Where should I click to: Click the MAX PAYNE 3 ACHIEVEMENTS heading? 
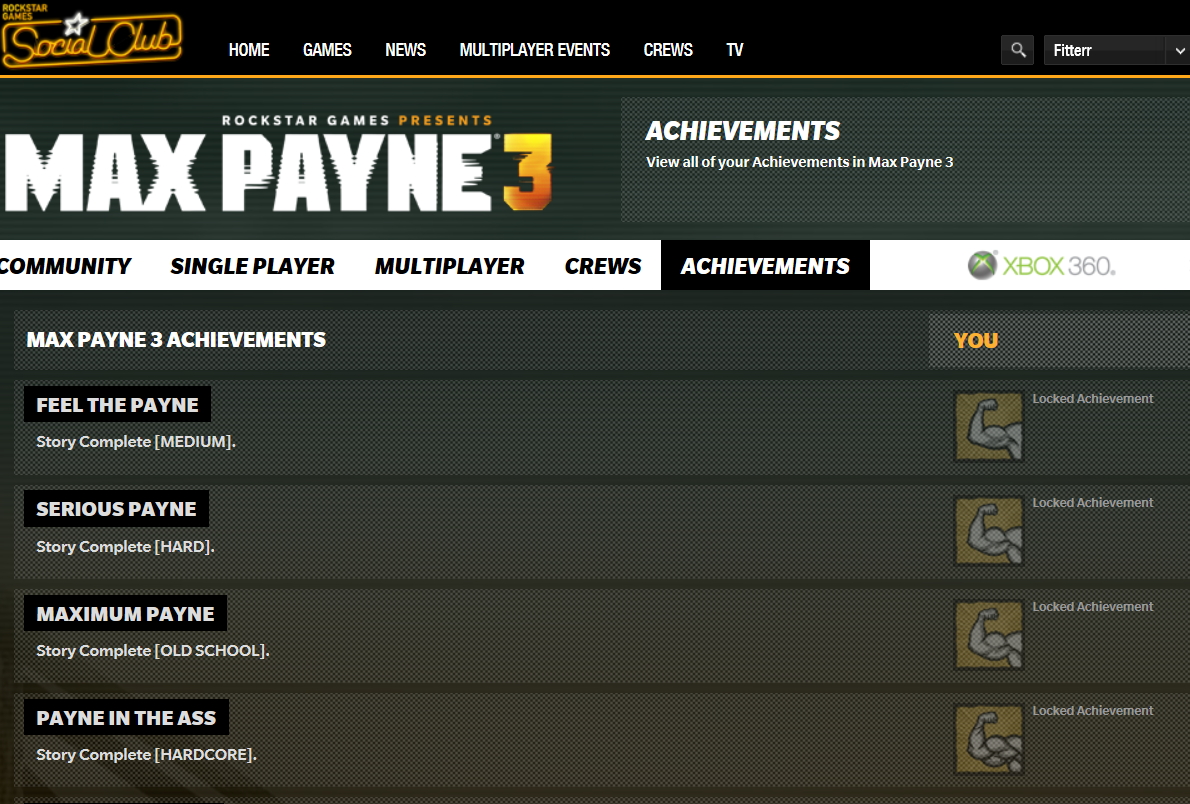pos(176,339)
